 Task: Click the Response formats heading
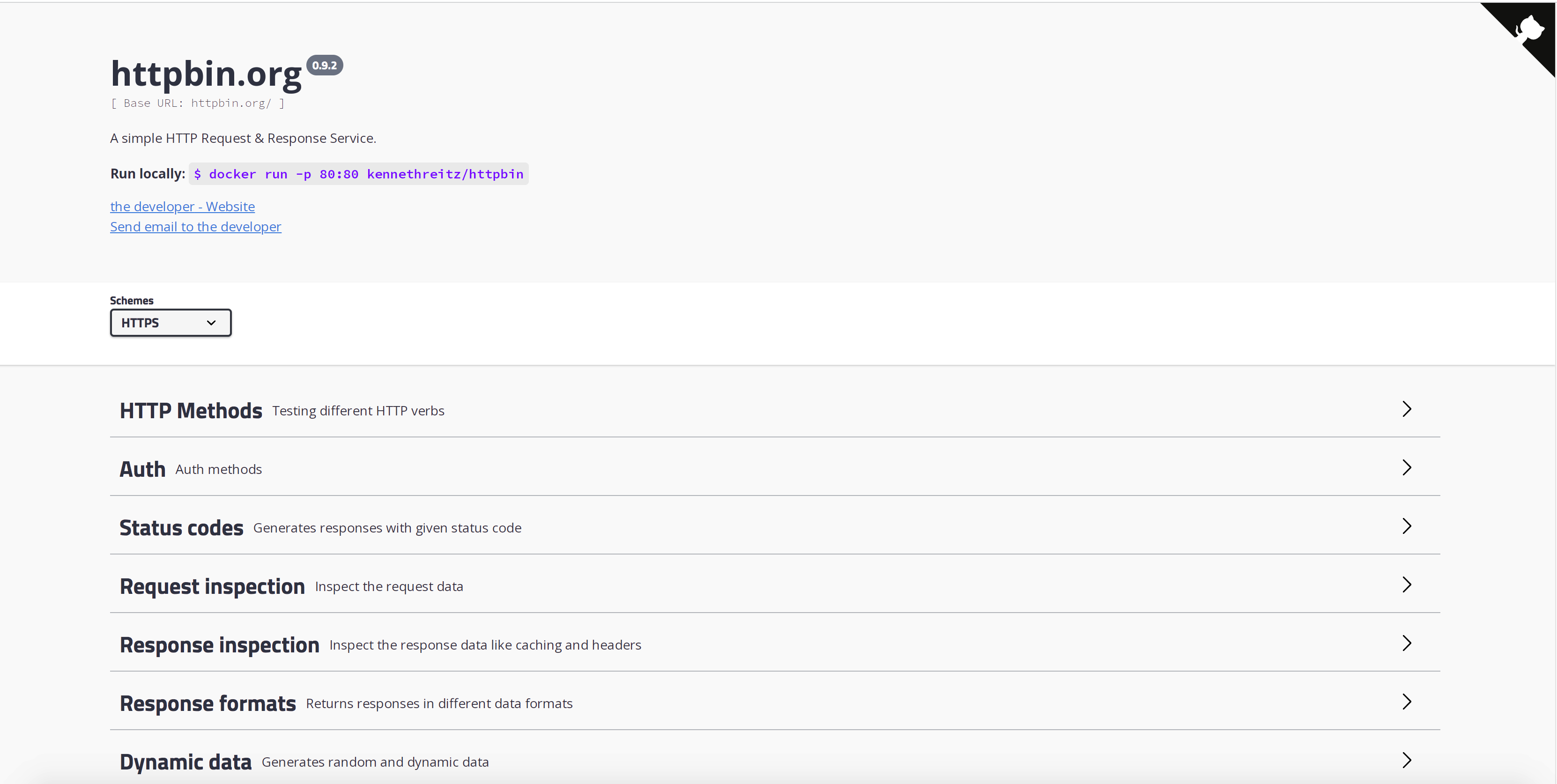[x=208, y=704]
